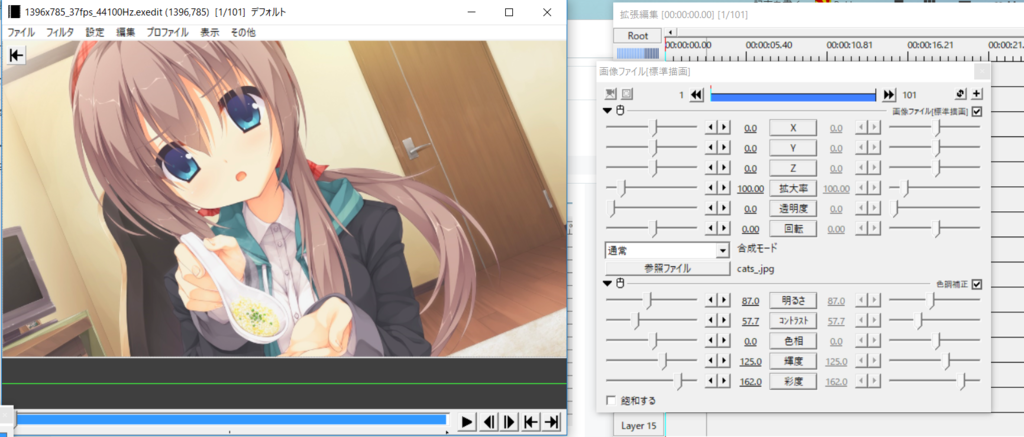Collapse the 色調補正 section triangle

click(609, 283)
